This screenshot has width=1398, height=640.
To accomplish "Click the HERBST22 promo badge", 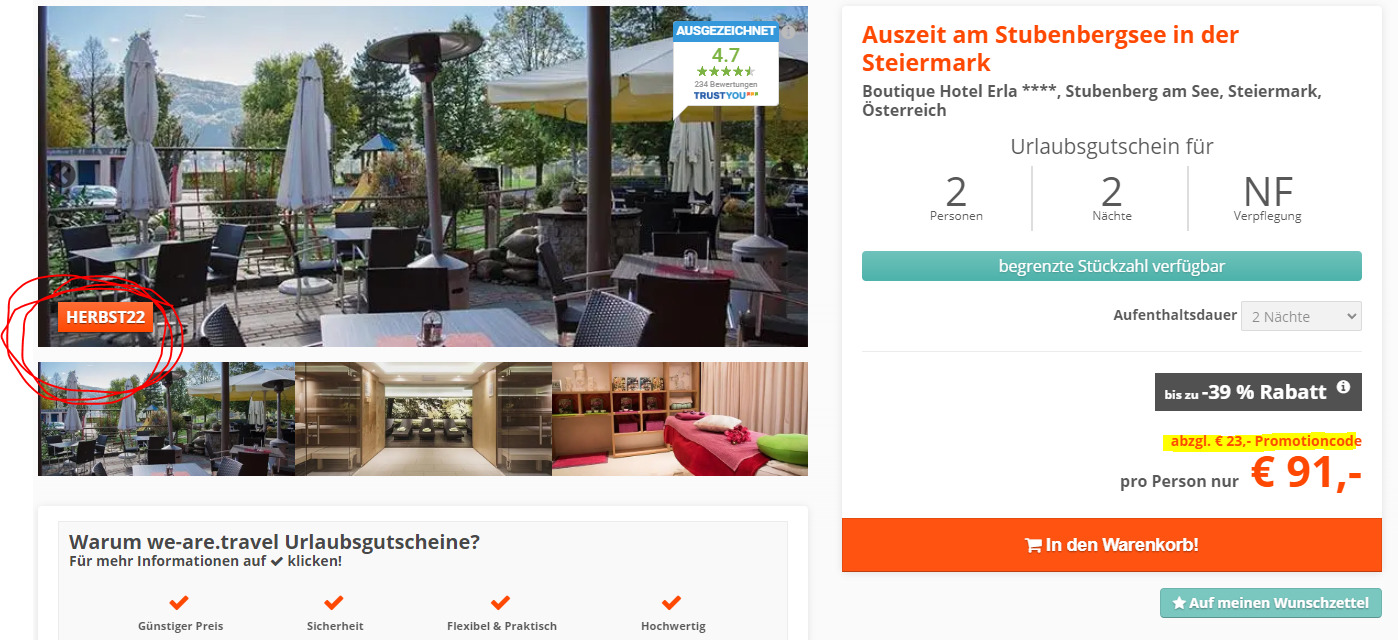I will tap(106, 317).
